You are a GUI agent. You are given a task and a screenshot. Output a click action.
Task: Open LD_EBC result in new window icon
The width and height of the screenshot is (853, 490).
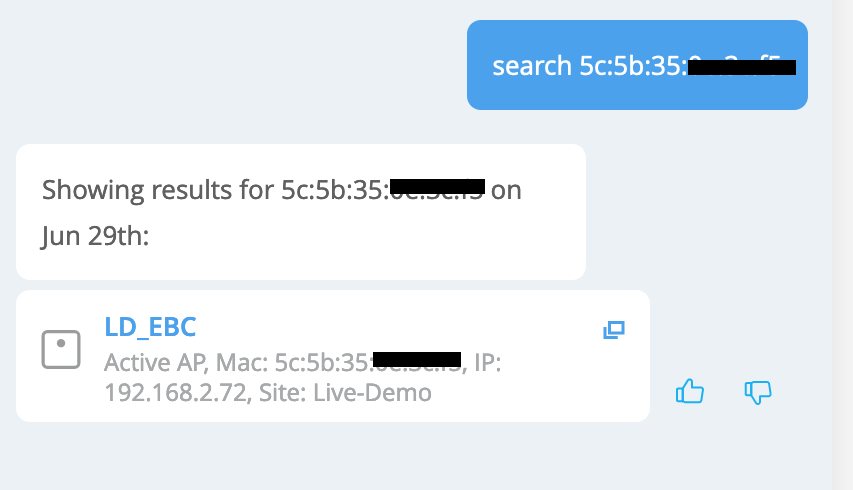(x=613, y=330)
